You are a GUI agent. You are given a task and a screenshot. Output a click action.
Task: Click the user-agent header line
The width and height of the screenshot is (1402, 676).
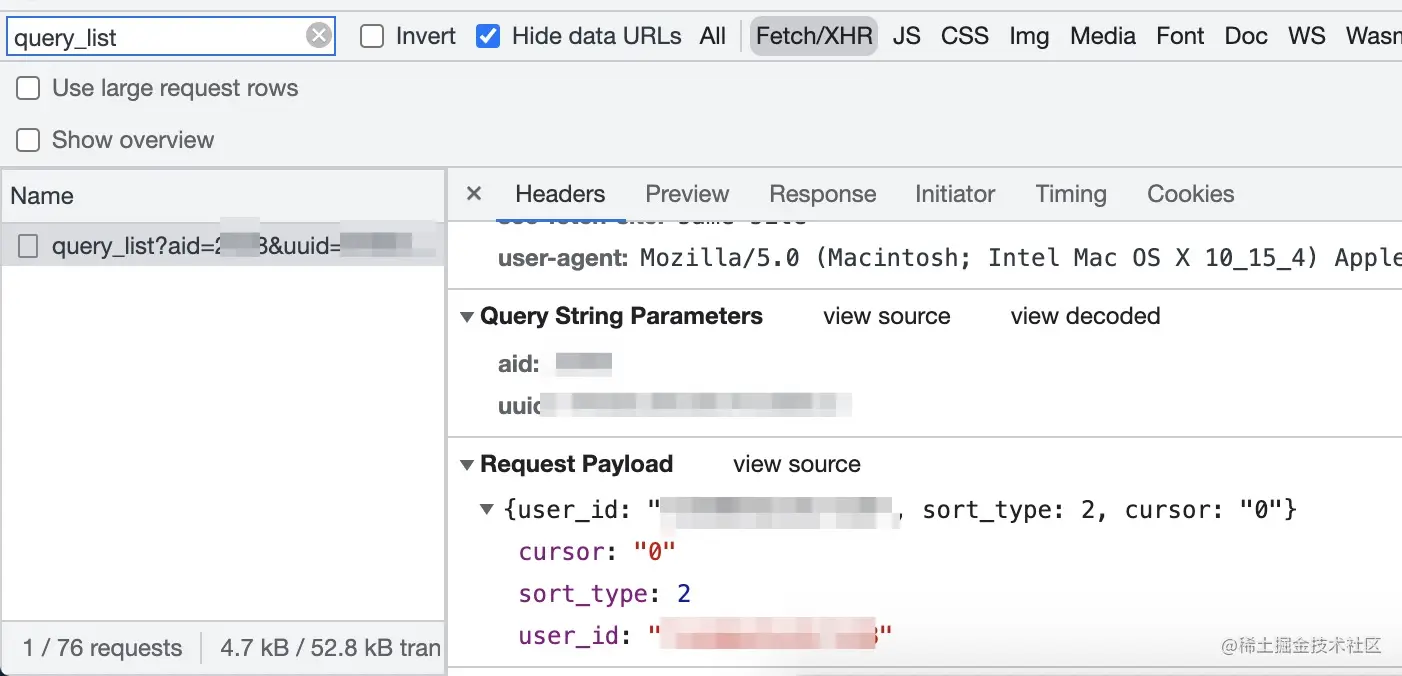pos(948,258)
